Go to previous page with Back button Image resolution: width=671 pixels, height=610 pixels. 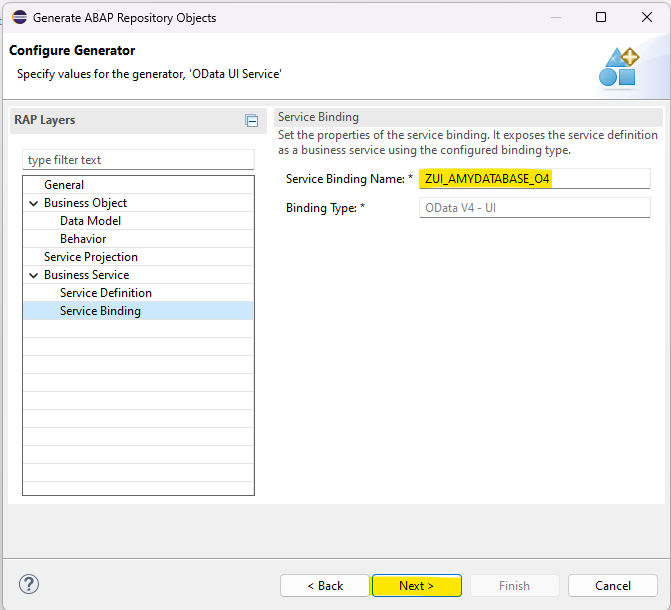(325, 586)
